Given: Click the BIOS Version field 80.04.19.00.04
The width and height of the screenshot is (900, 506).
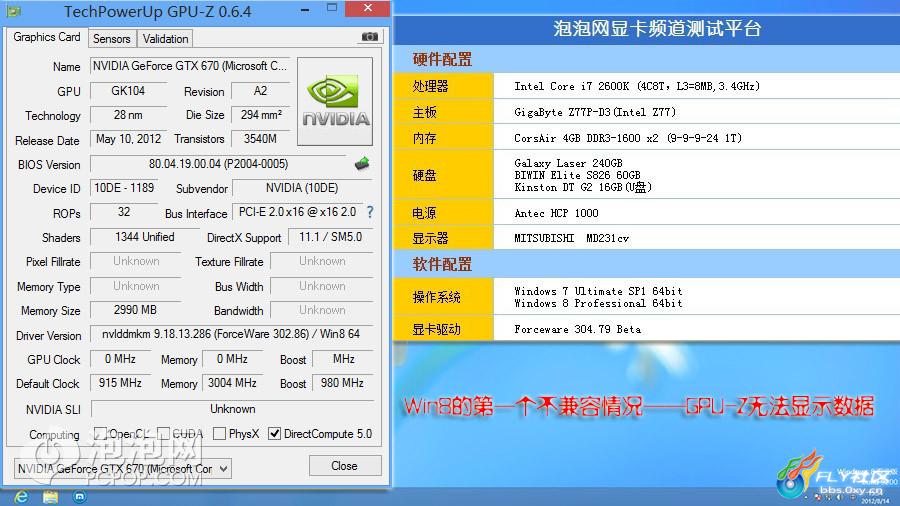Looking at the screenshot, I should [x=218, y=164].
